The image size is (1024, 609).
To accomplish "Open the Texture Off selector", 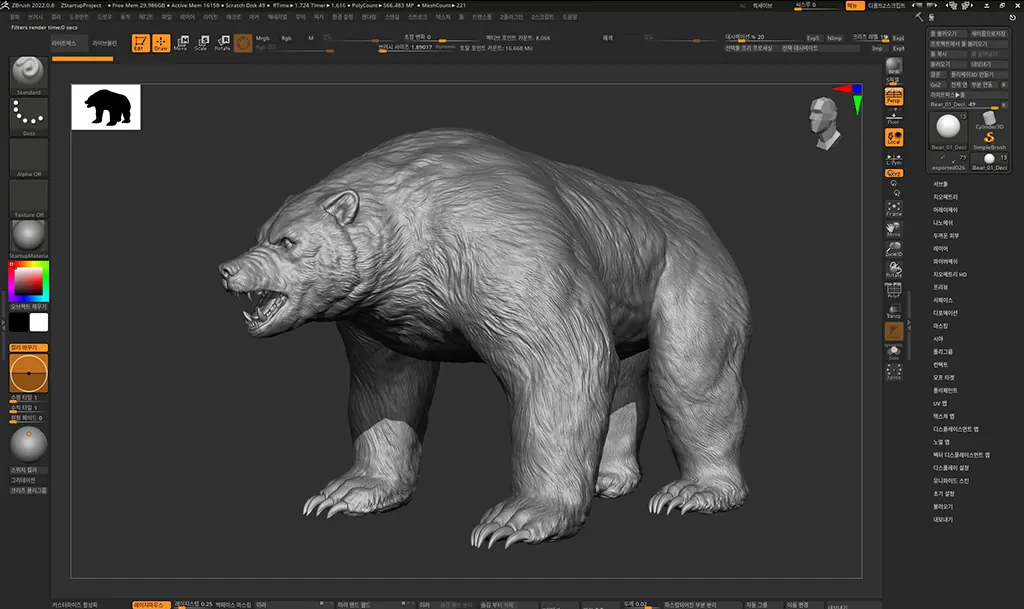I will [x=29, y=198].
